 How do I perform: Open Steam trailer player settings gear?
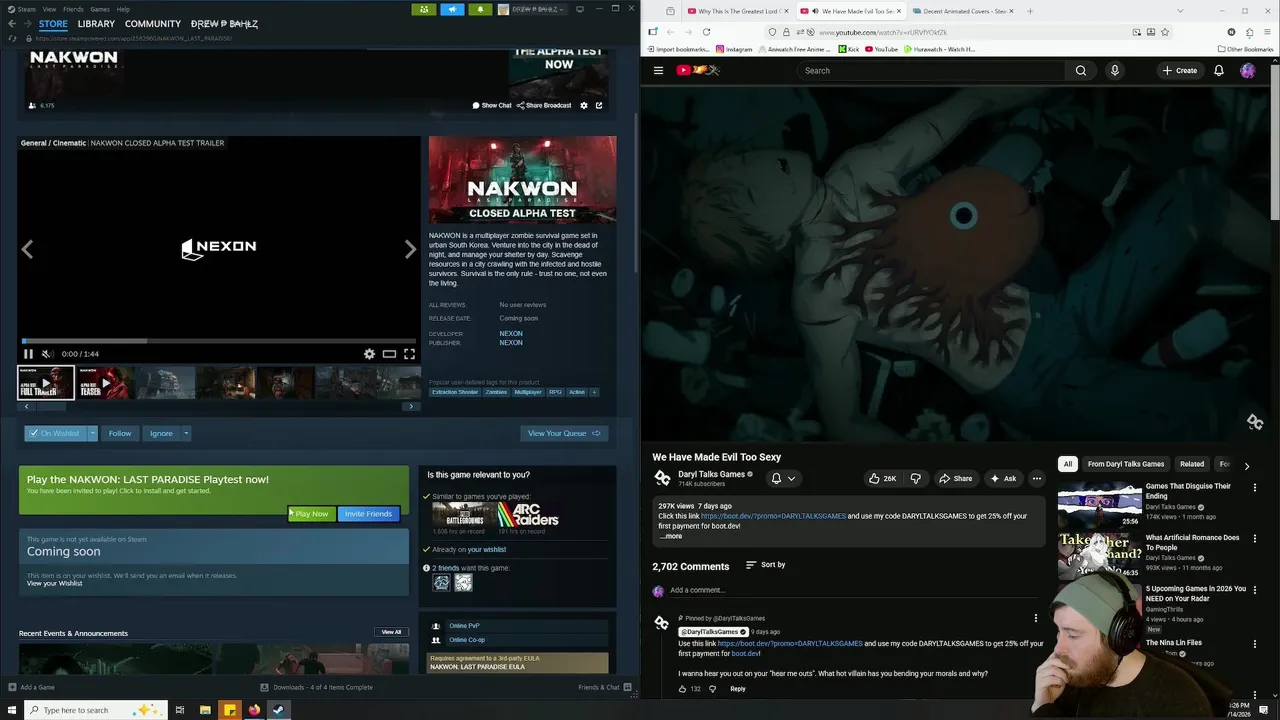tap(369, 354)
